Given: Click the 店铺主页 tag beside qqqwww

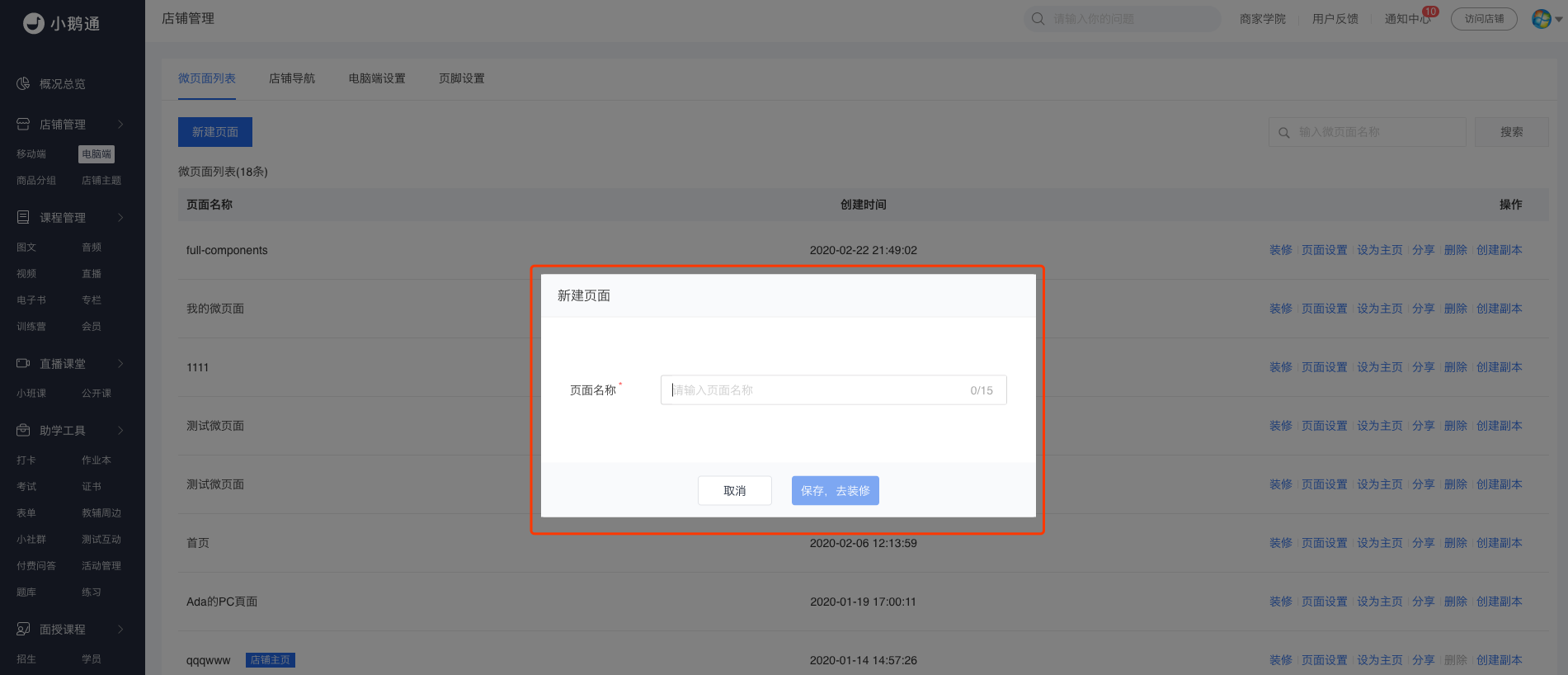Looking at the screenshot, I should point(271,660).
